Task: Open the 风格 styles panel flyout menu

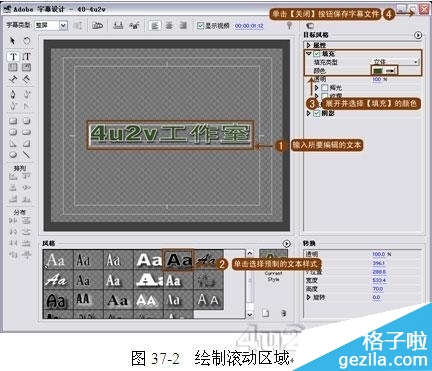Action: pyautogui.click(x=286, y=243)
